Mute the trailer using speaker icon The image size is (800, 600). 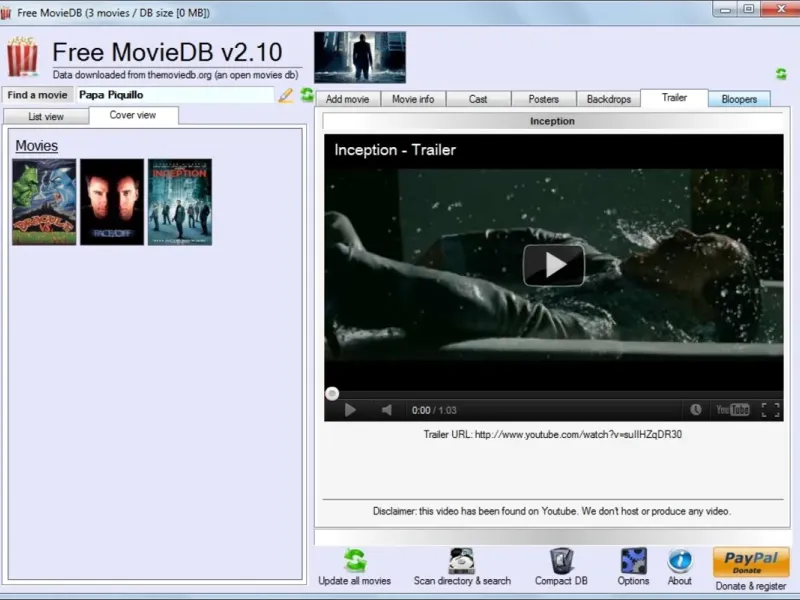pyautogui.click(x=387, y=410)
